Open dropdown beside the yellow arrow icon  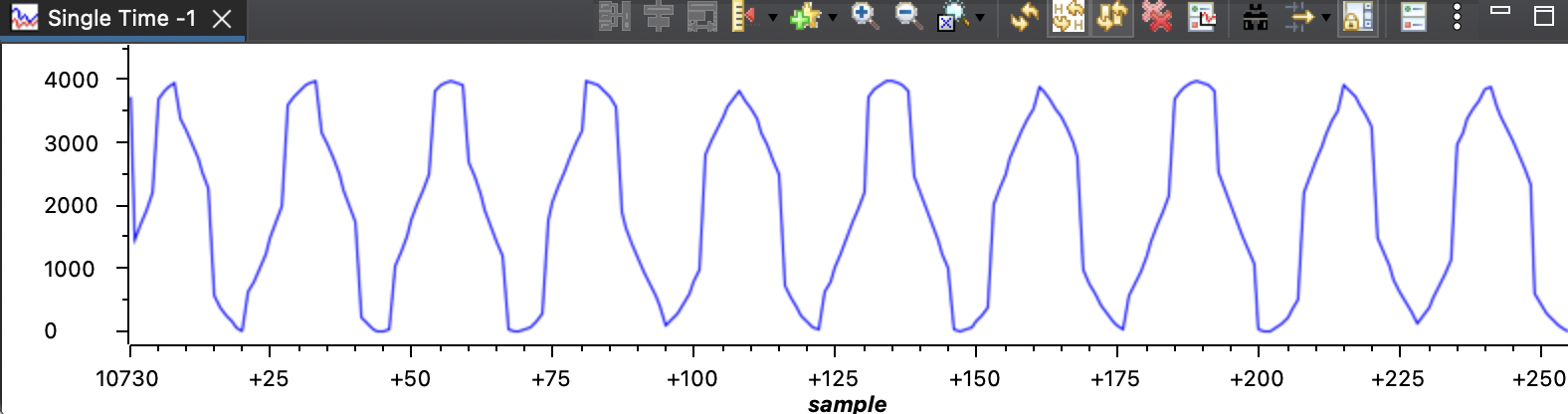pyautogui.click(x=1325, y=18)
